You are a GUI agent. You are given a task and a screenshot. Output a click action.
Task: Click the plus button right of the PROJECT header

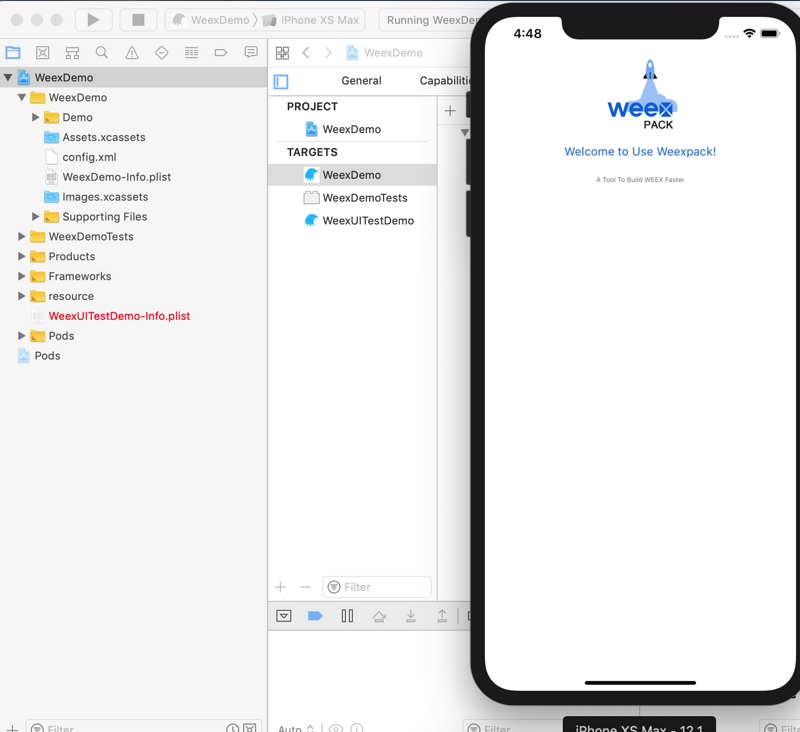click(x=450, y=111)
